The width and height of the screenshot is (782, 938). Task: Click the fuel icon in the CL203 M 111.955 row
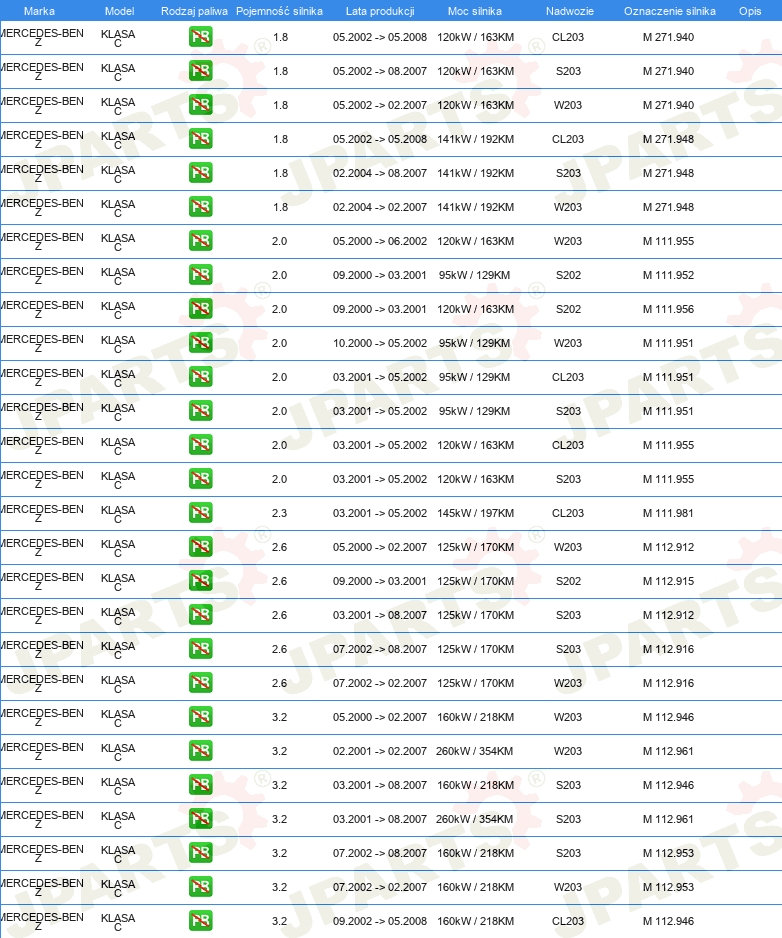[x=200, y=445]
